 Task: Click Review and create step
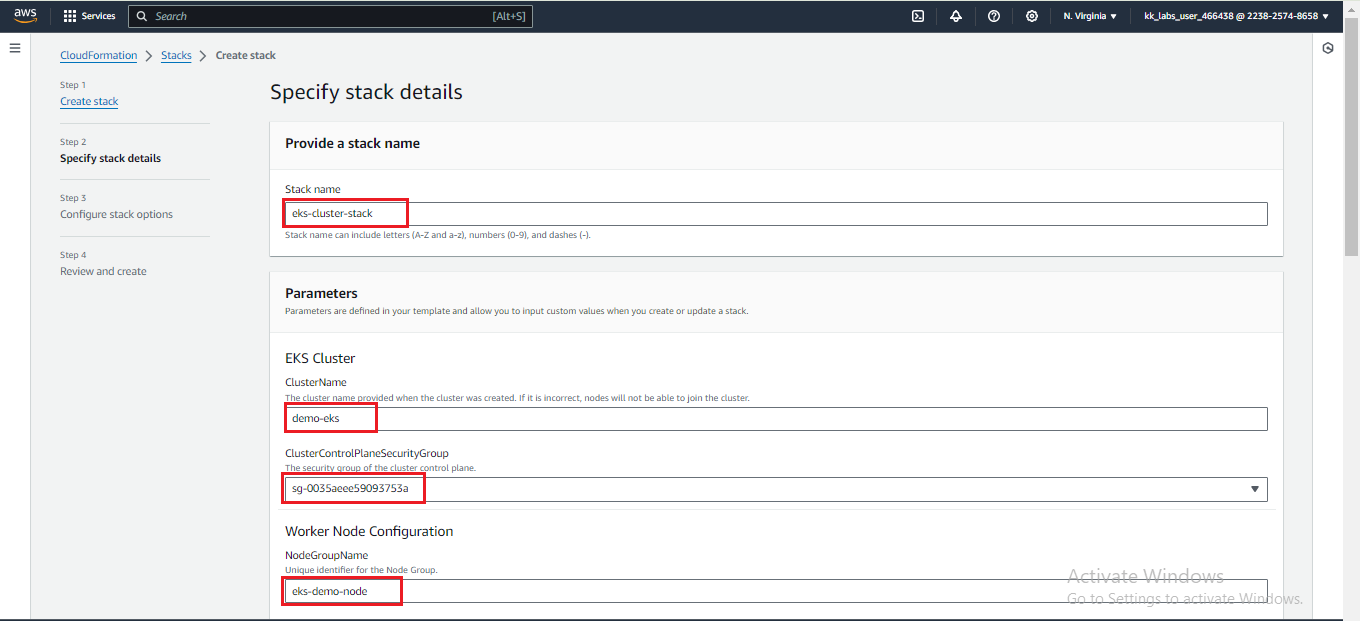103,271
